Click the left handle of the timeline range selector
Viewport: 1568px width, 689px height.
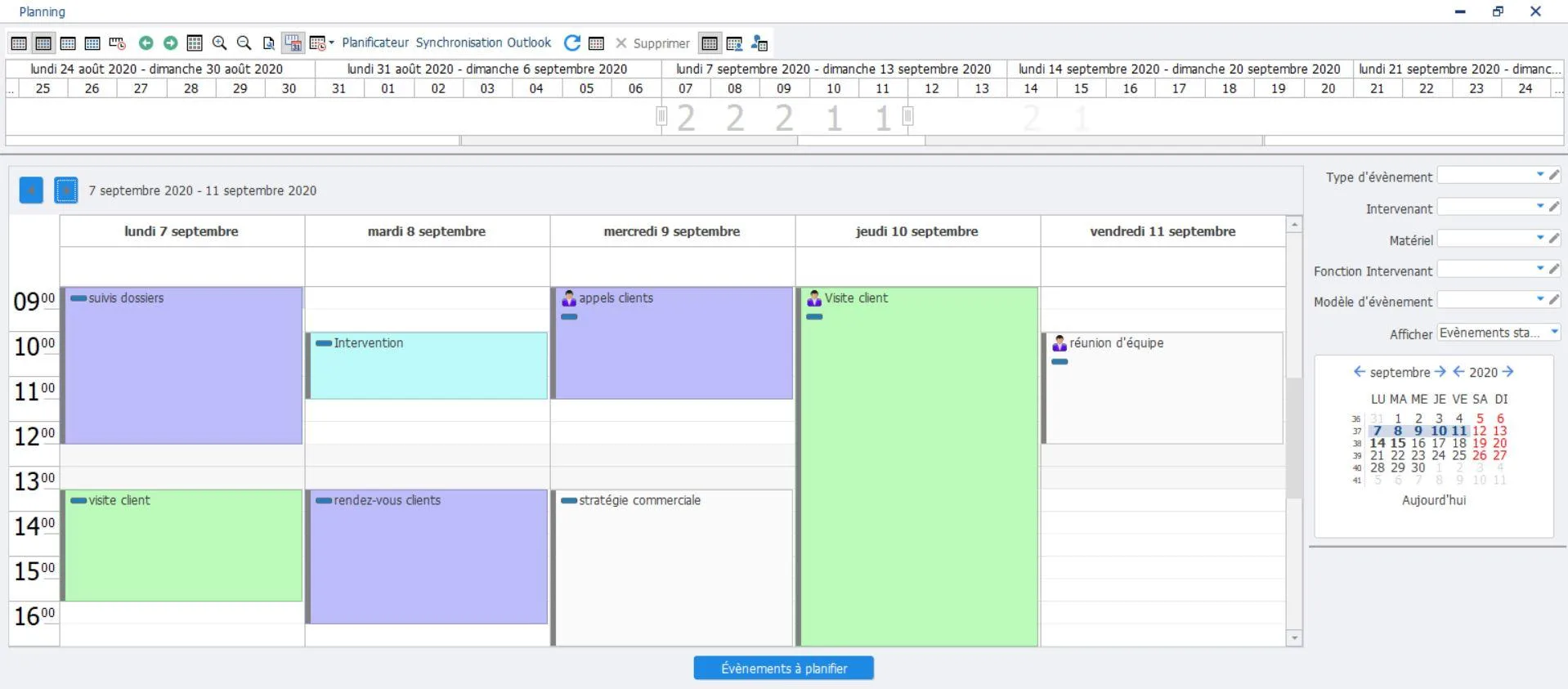point(661,117)
